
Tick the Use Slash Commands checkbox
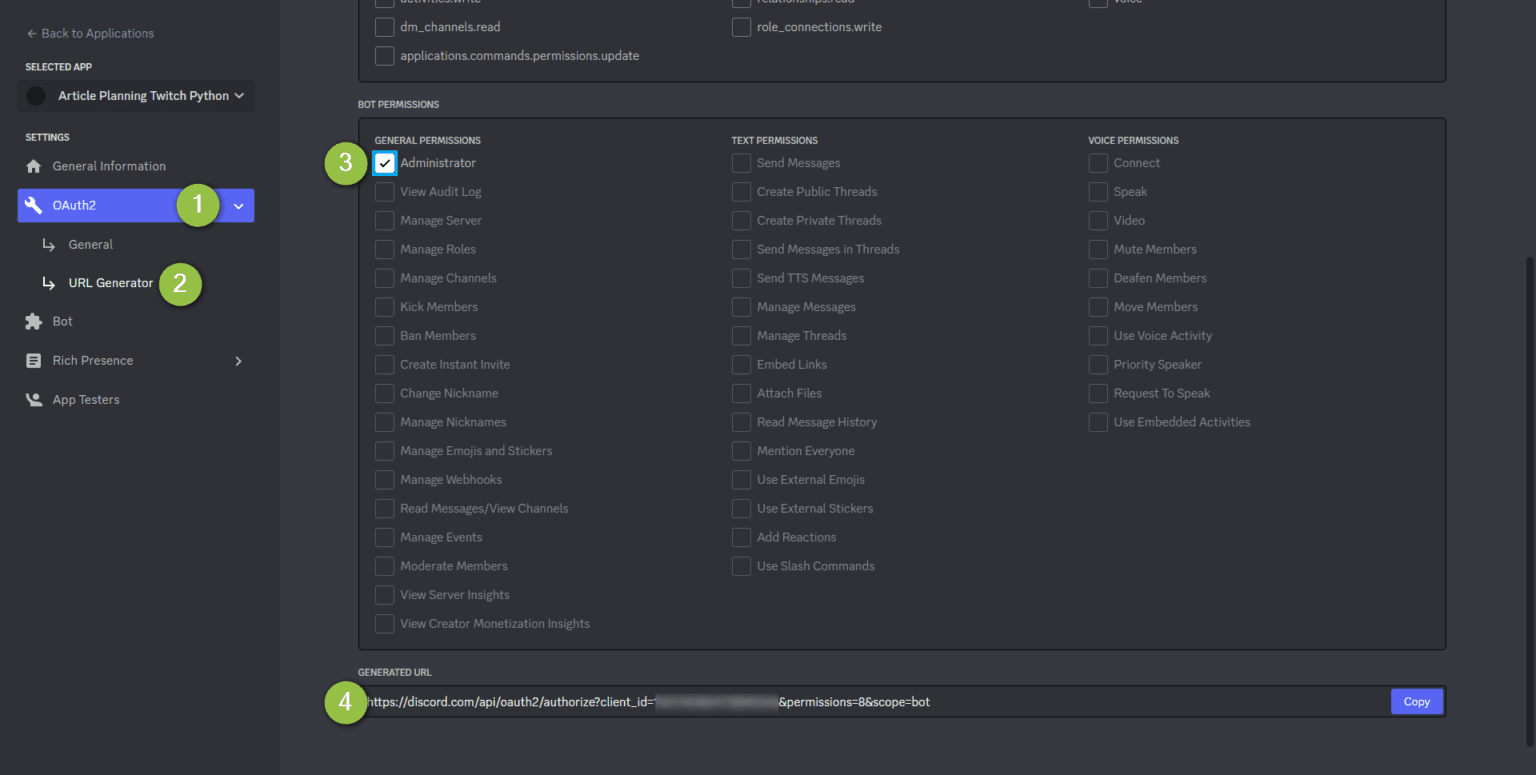[741, 566]
